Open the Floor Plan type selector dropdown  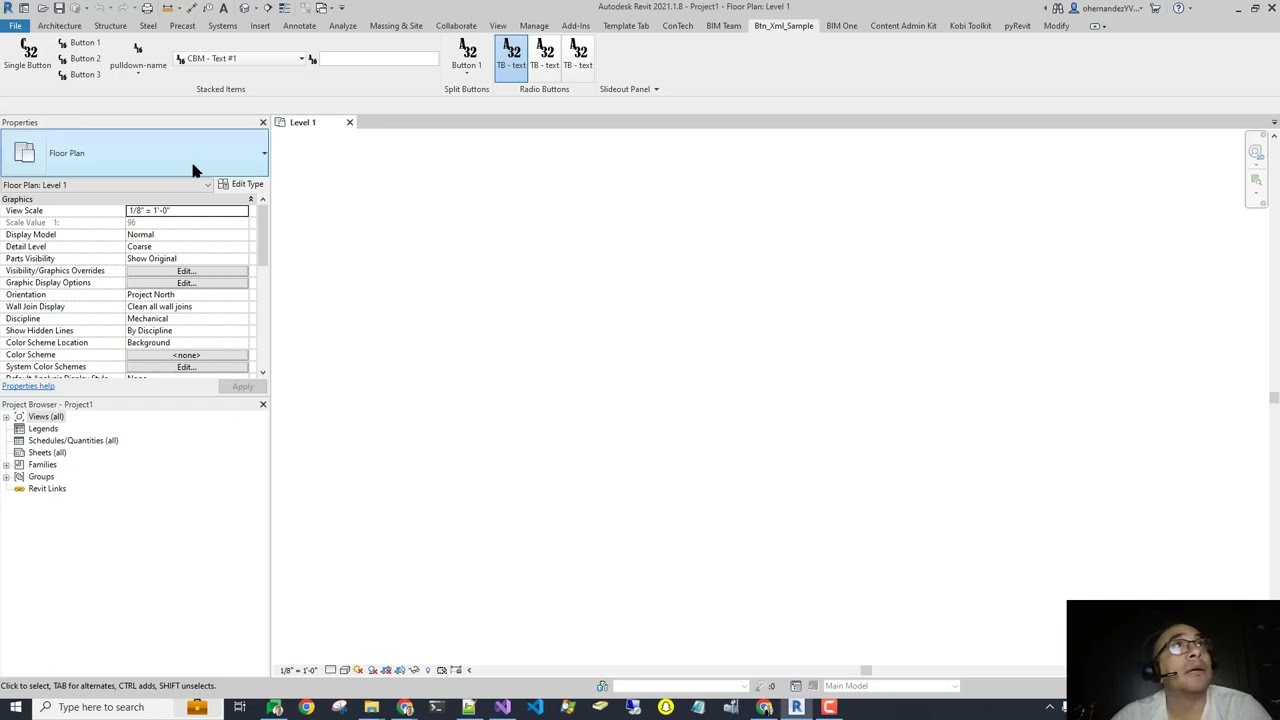click(264, 153)
